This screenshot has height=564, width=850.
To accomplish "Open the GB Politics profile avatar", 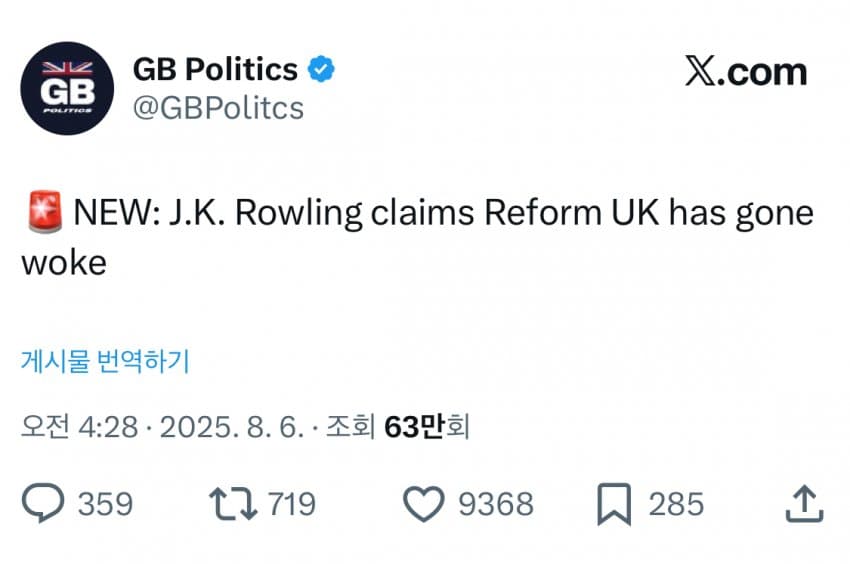I will (x=67, y=89).
